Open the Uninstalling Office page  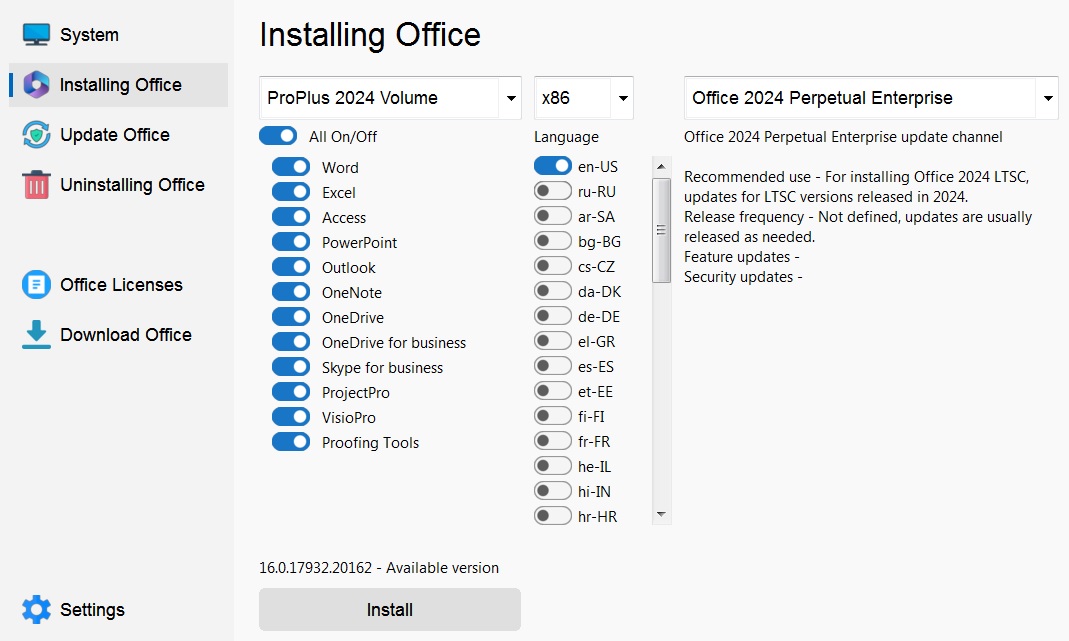(x=132, y=185)
